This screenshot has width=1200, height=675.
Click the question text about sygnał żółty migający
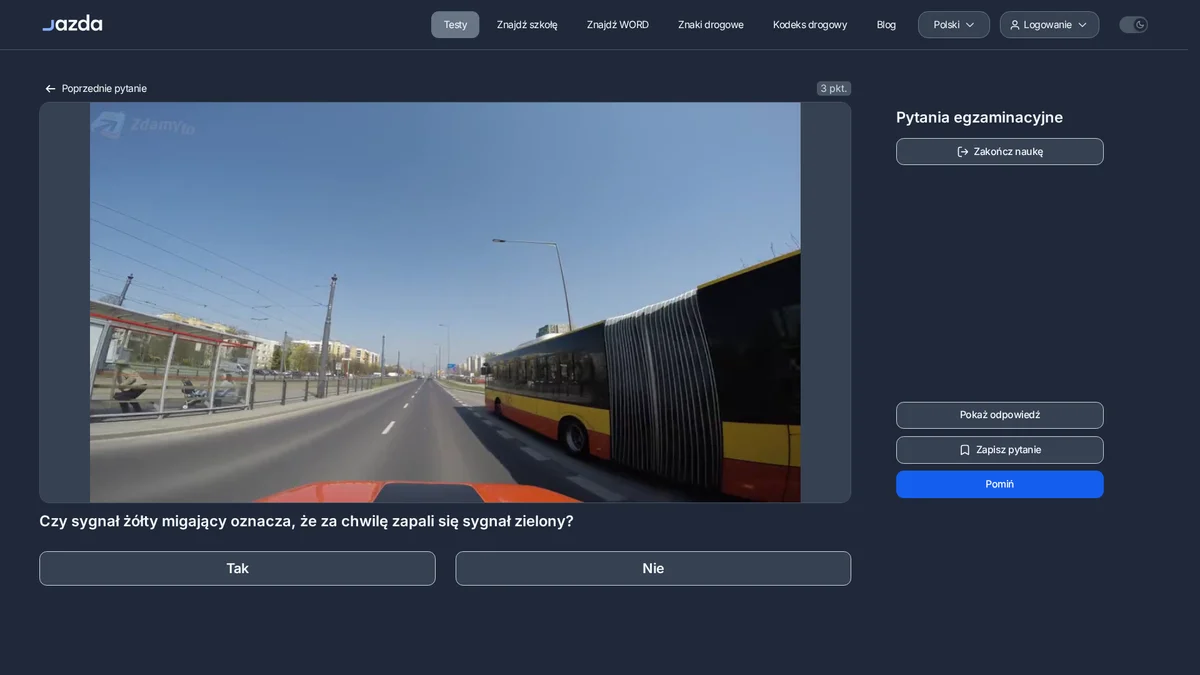point(306,521)
